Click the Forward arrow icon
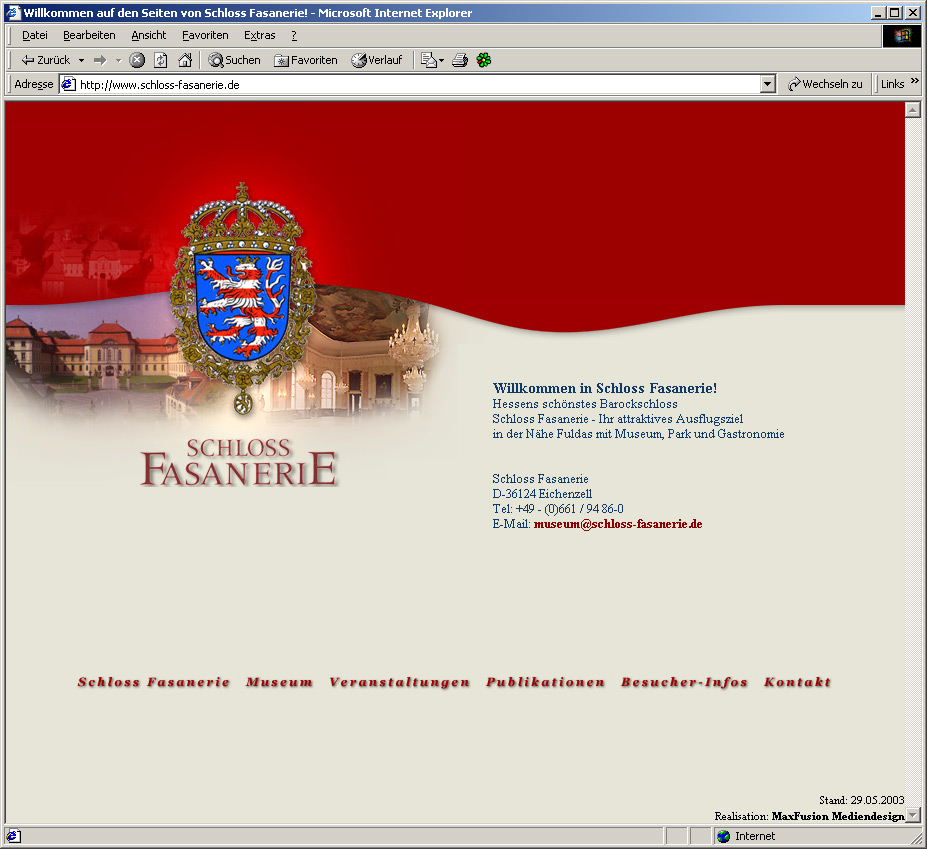The height and width of the screenshot is (849, 927). [x=101, y=60]
